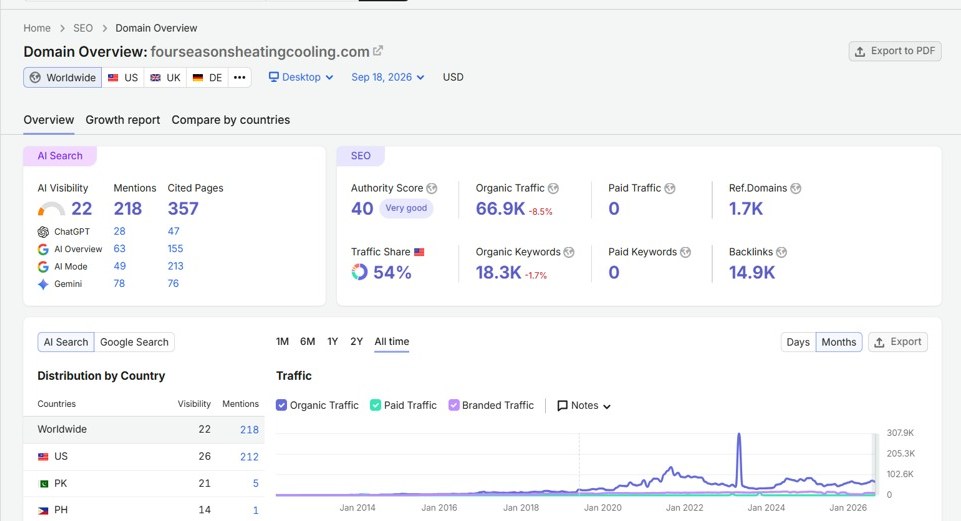Click Organic Keywords info globe icon
Viewport: 961px width, 521px height.
click(x=569, y=252)
